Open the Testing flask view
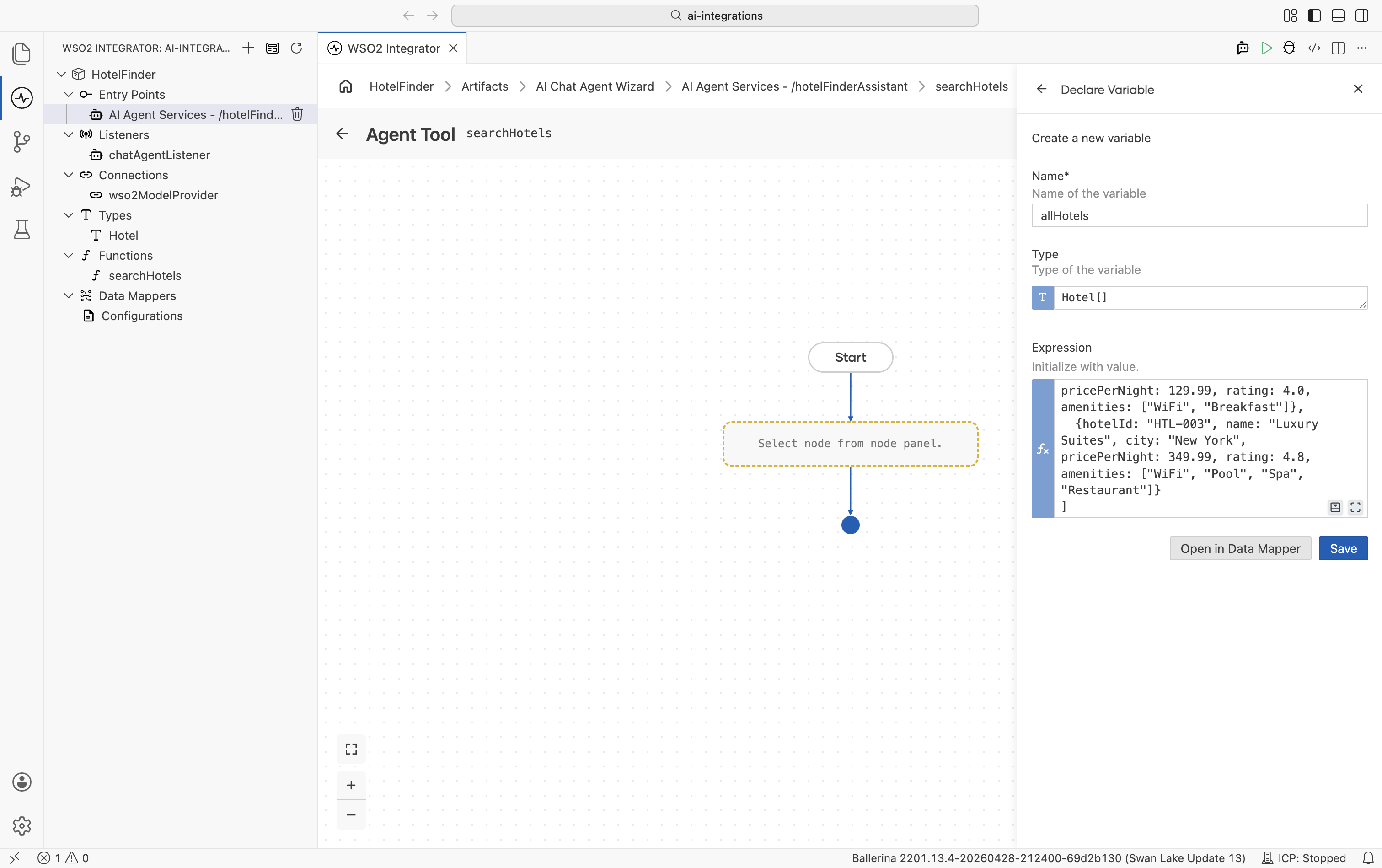1382x868 pixels. (22, 230)
